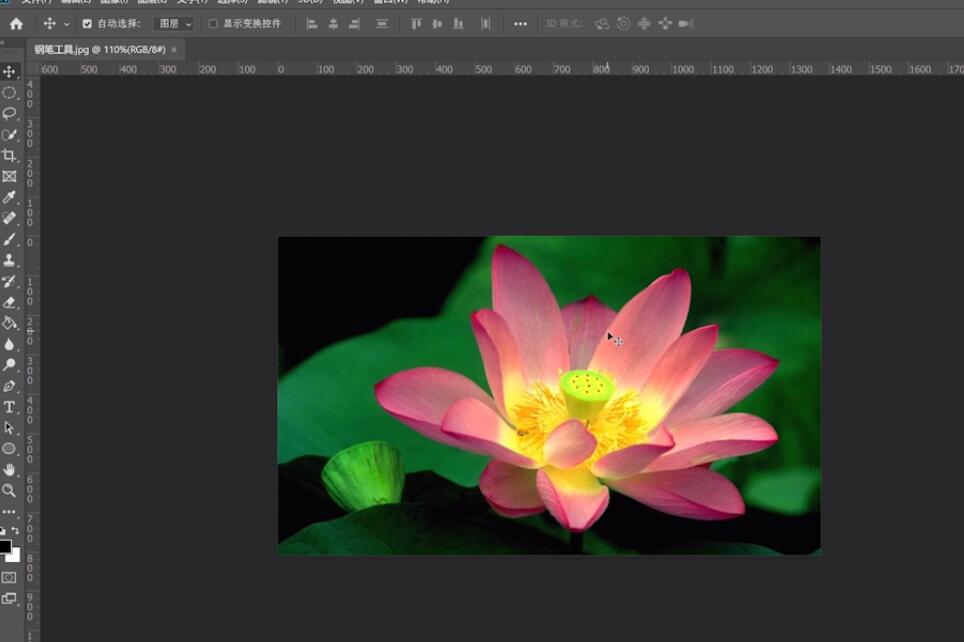Select the Type tool
Screen dimensions: 964x642
click(x=9, y=407)
